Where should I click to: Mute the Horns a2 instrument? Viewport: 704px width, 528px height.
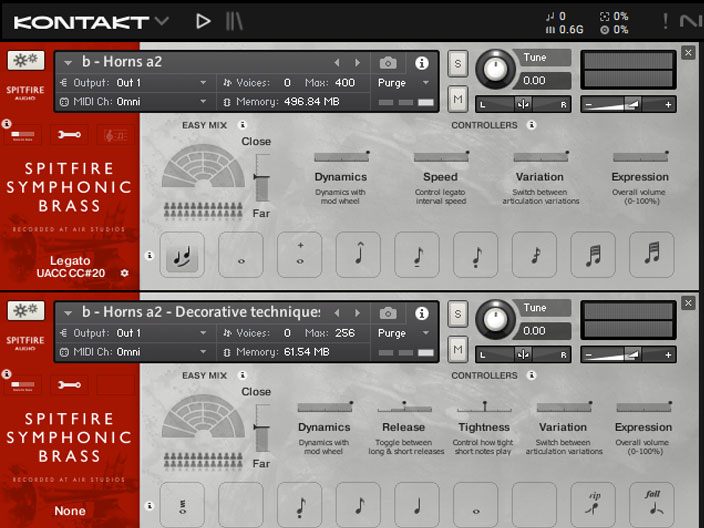(x=458, y=99)
